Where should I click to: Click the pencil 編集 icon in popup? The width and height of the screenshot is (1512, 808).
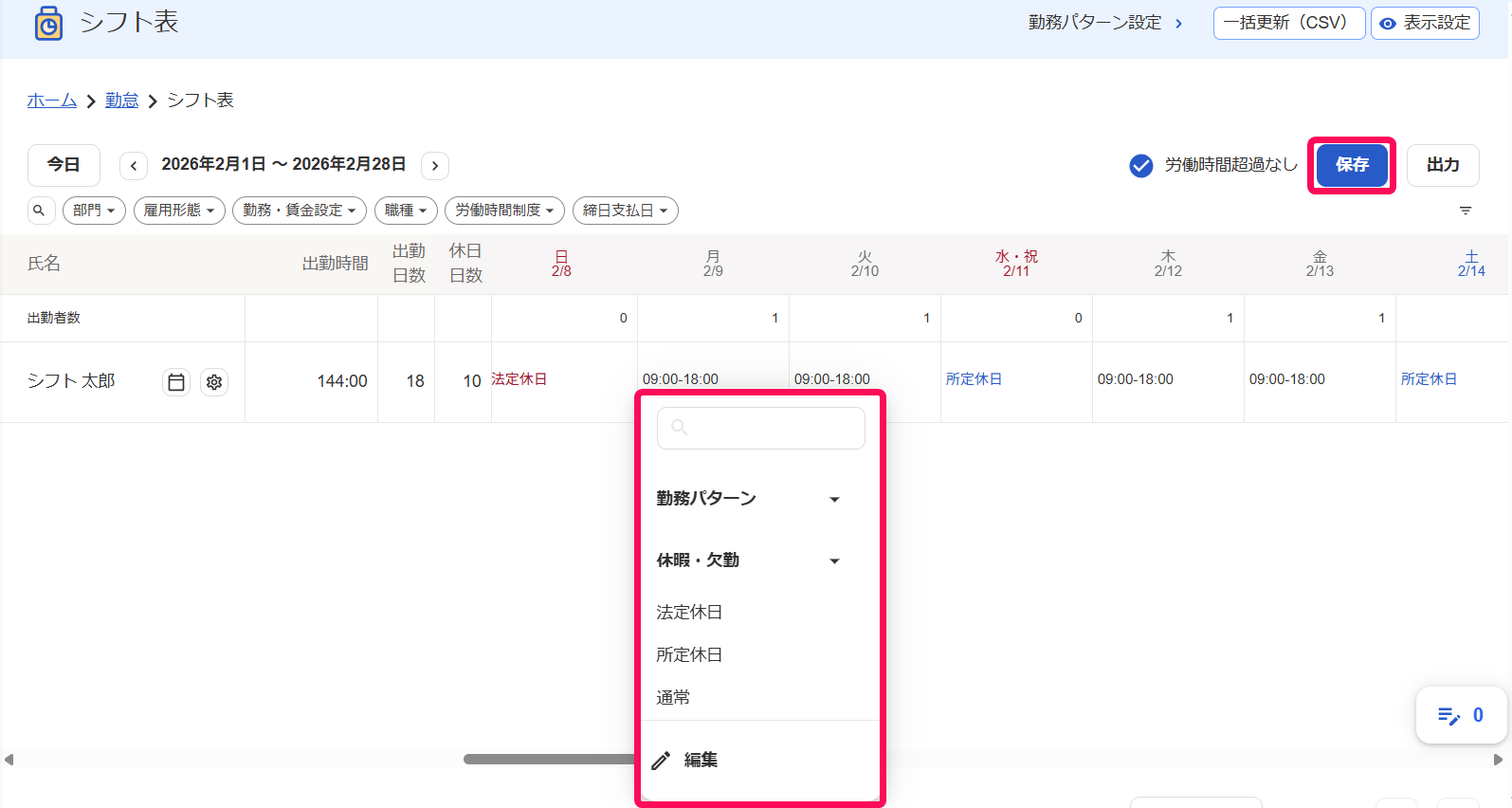(x=661, y=761)
